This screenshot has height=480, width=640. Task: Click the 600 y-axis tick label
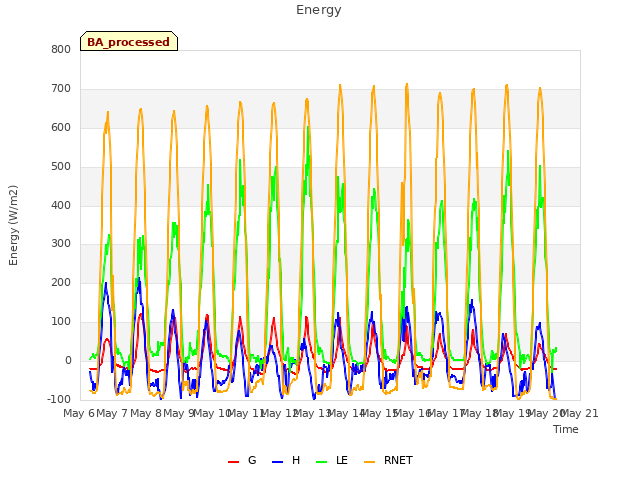tap(61, 127)
